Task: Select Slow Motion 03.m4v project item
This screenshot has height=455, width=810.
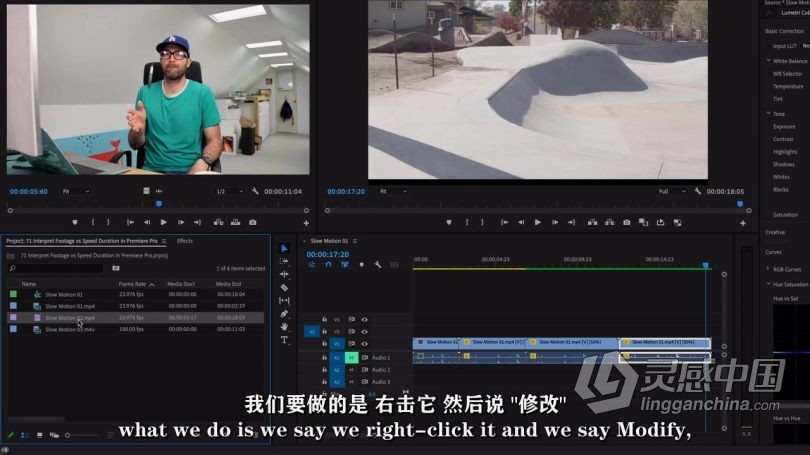Action: [70, 330]
